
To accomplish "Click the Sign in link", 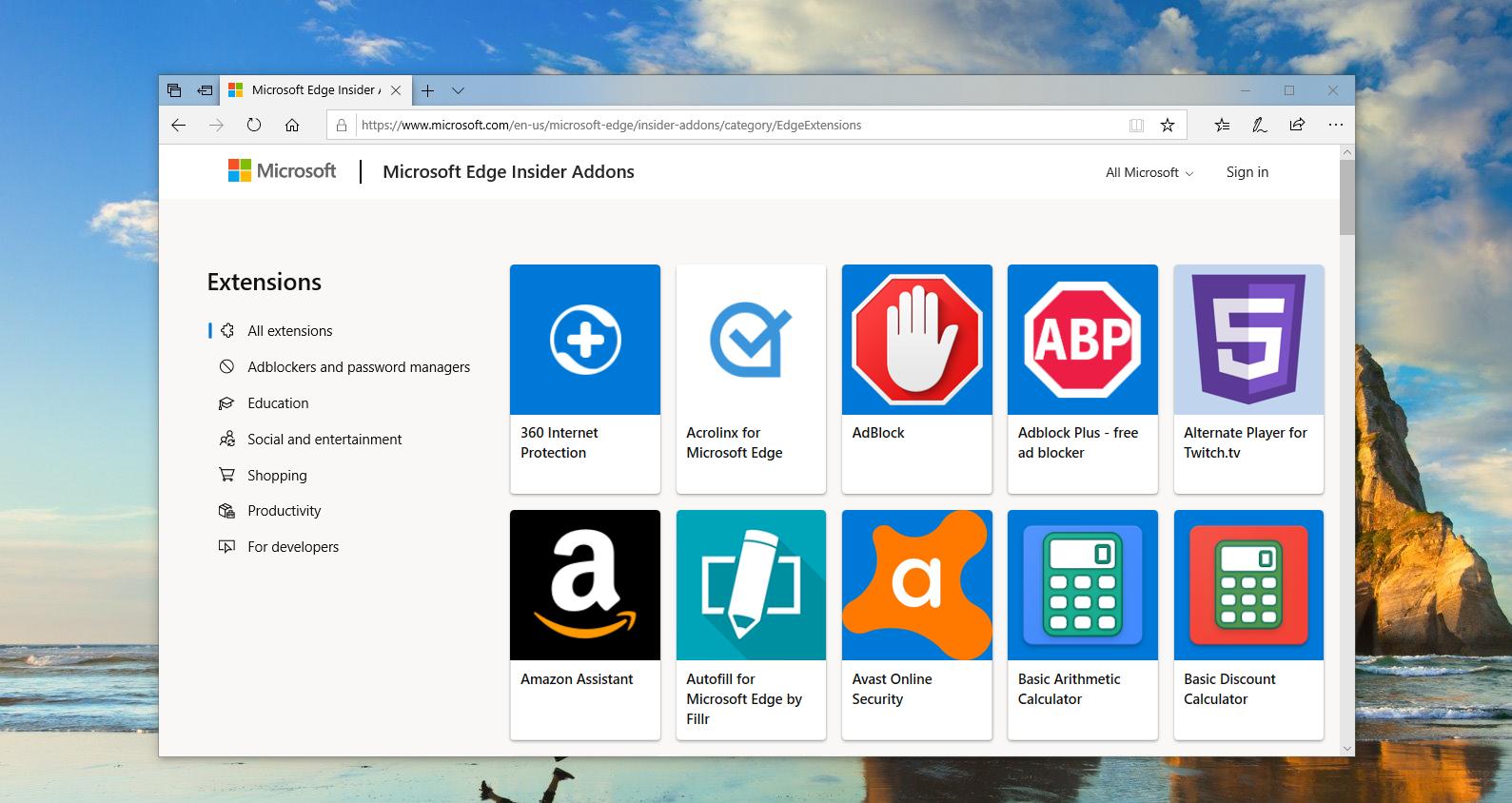I will [1247, 172].
